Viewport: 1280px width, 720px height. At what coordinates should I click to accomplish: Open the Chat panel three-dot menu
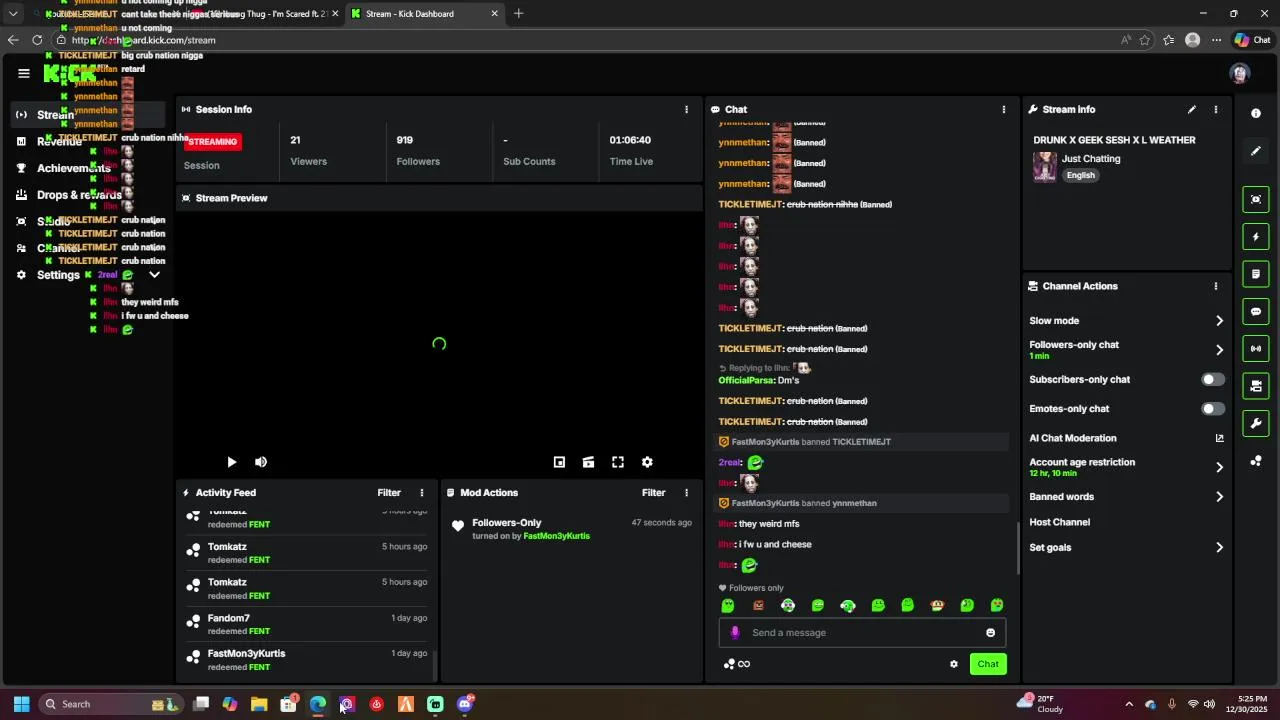(1004, 109)
